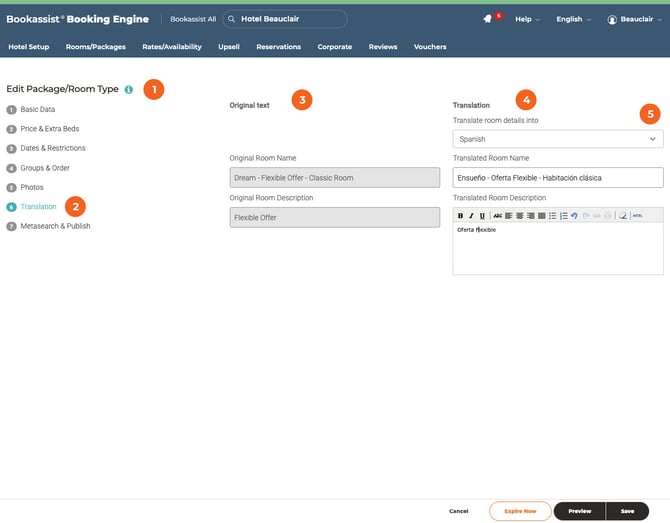
Task: Open the translation language dropdown showing Spanish
Action: point(557,140)
